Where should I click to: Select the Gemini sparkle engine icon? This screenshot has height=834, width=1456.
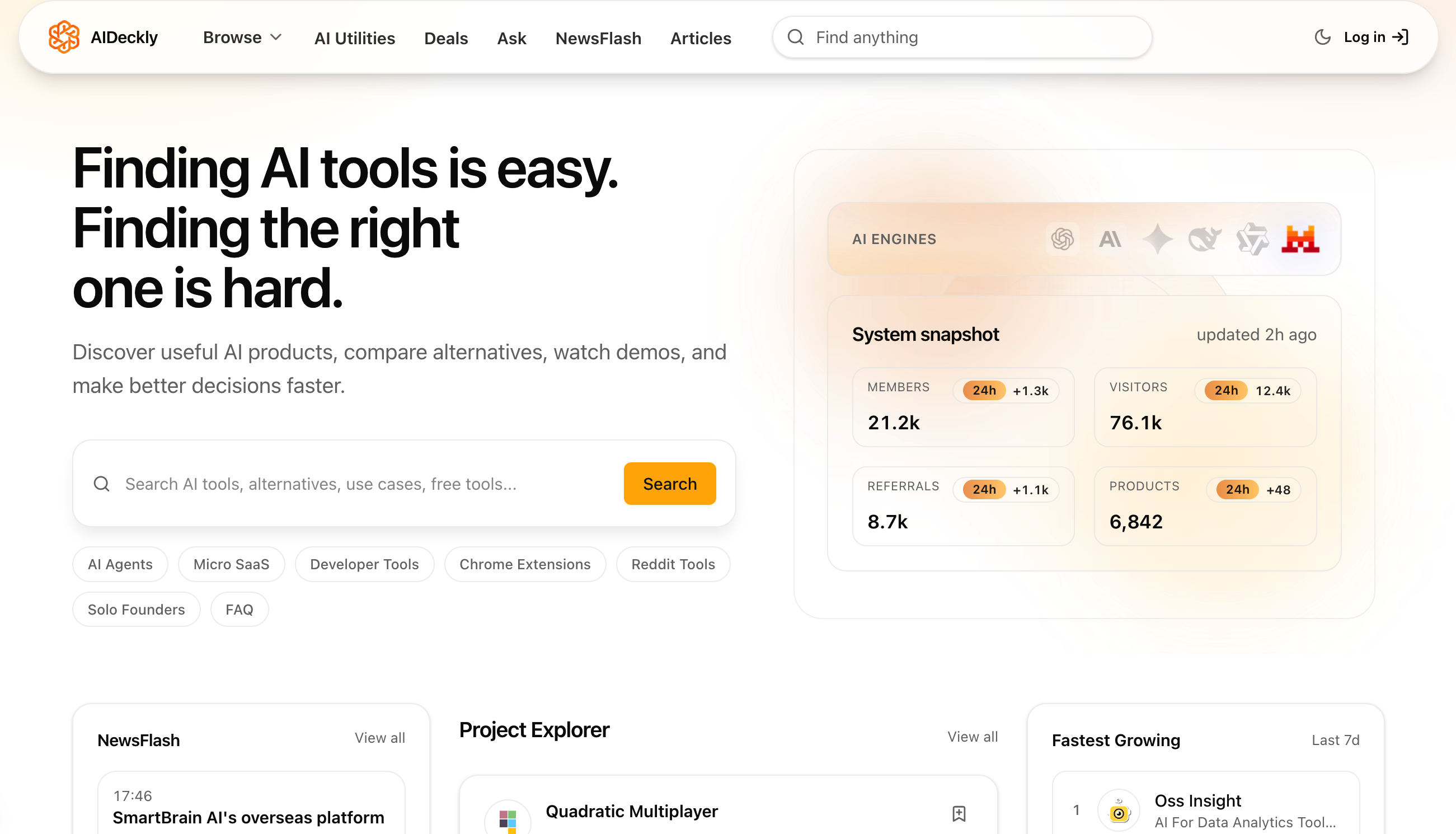(1157, 239)
